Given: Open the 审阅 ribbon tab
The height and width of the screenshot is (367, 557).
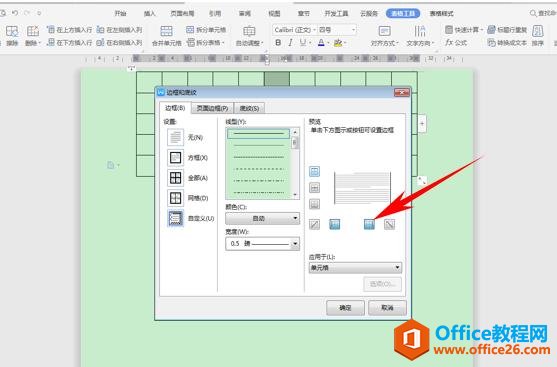Looking at the screenshot, I should point(245,14).
